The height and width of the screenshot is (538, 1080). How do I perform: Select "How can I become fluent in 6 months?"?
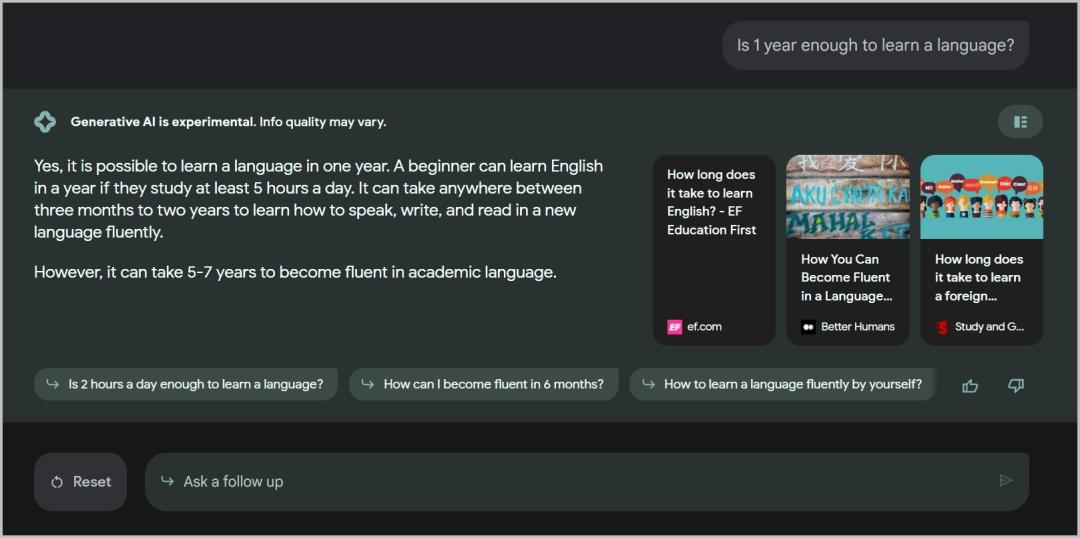point(484,384)
